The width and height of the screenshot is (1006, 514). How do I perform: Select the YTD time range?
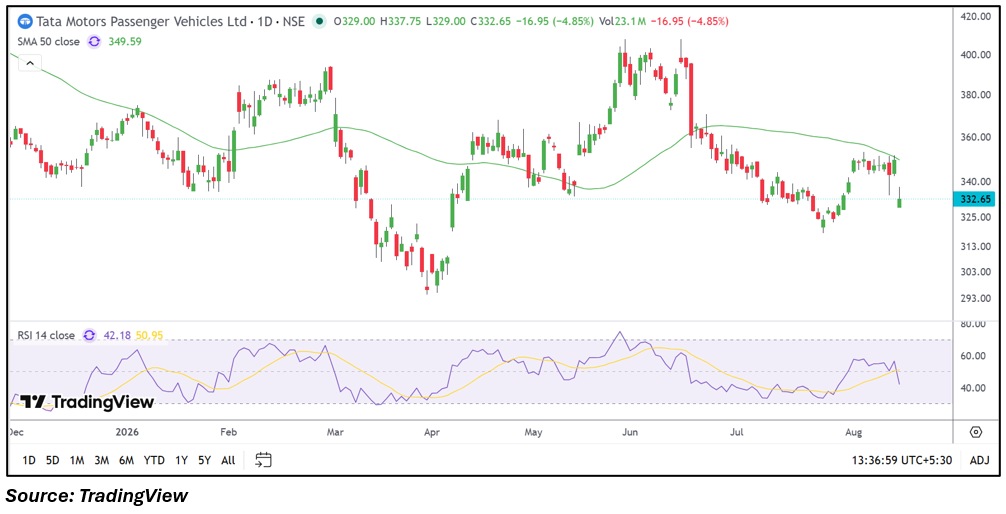154,460
